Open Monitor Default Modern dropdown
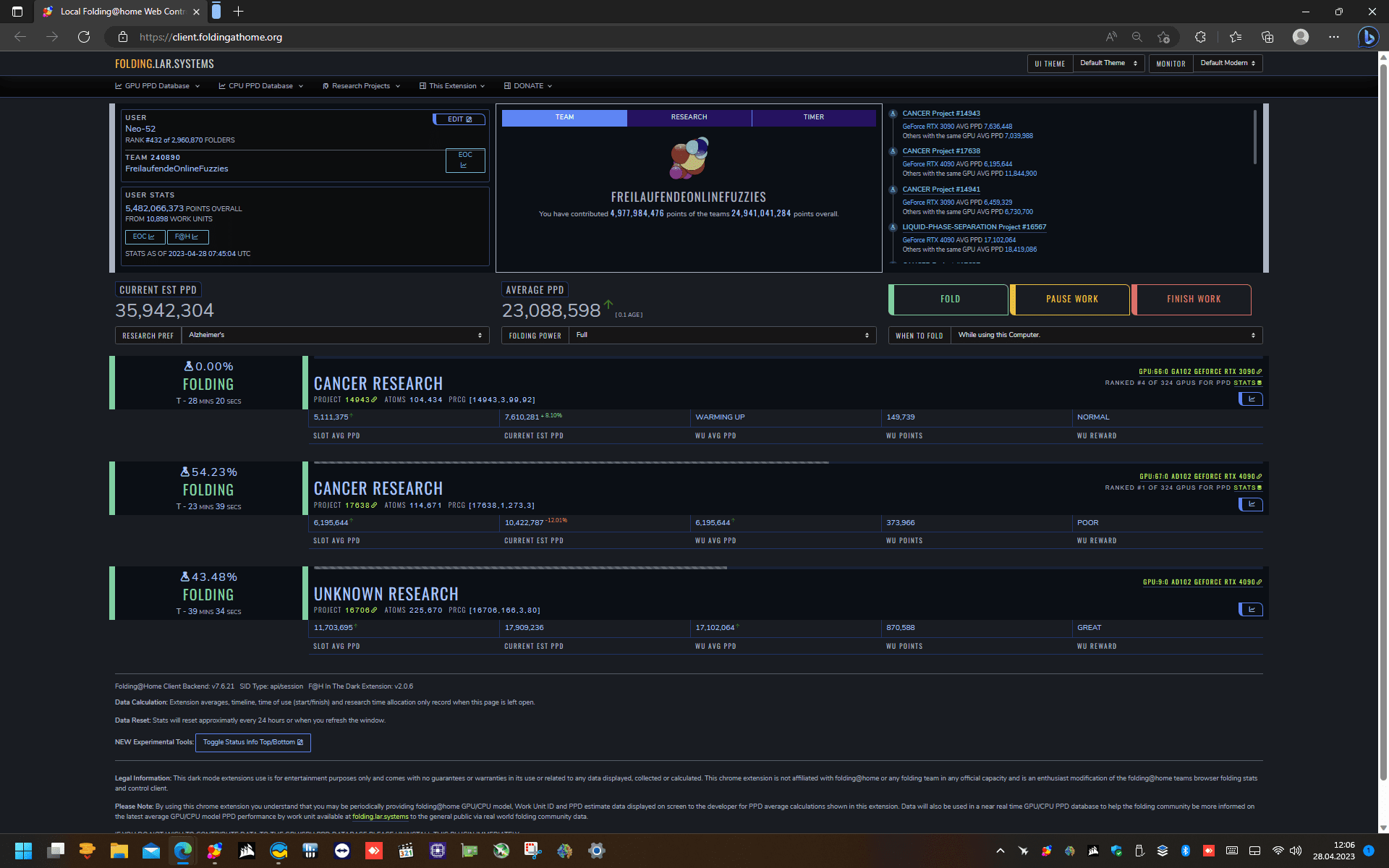 point(1228,64)
